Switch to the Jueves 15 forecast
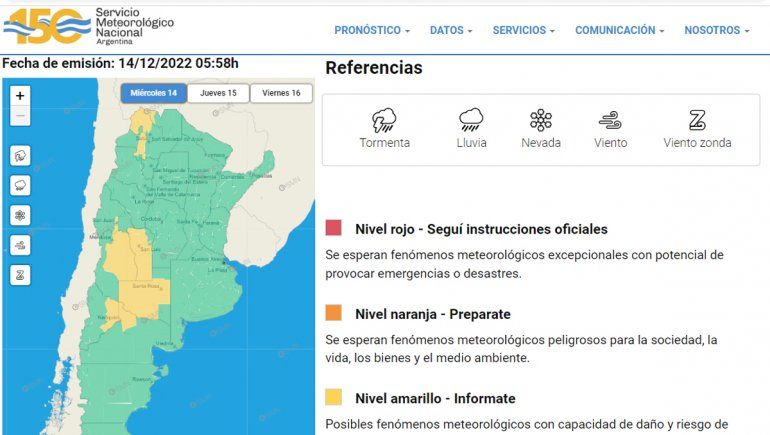Screen dimensions: 770x435 click(x=218, y=93)
